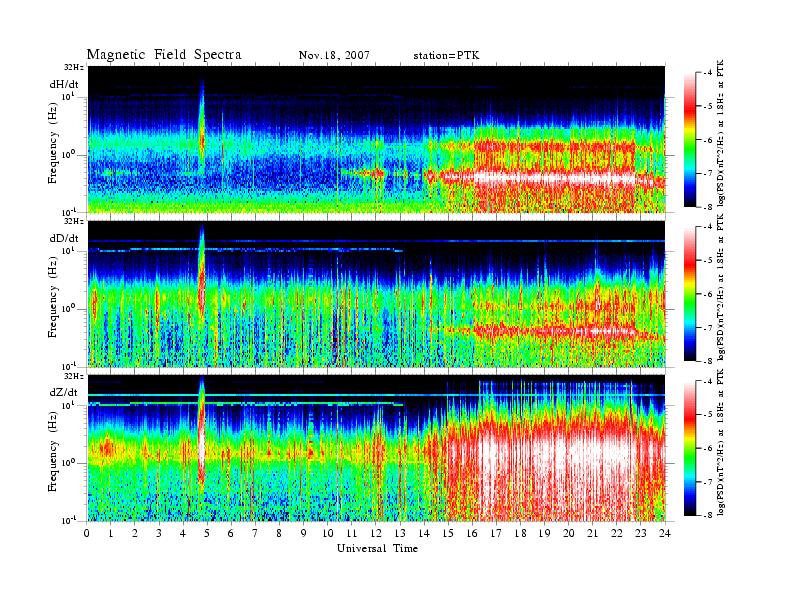Click the "32Hz" label above the dH/dt panel
This screenshot has width=792, height=612.
74,67
